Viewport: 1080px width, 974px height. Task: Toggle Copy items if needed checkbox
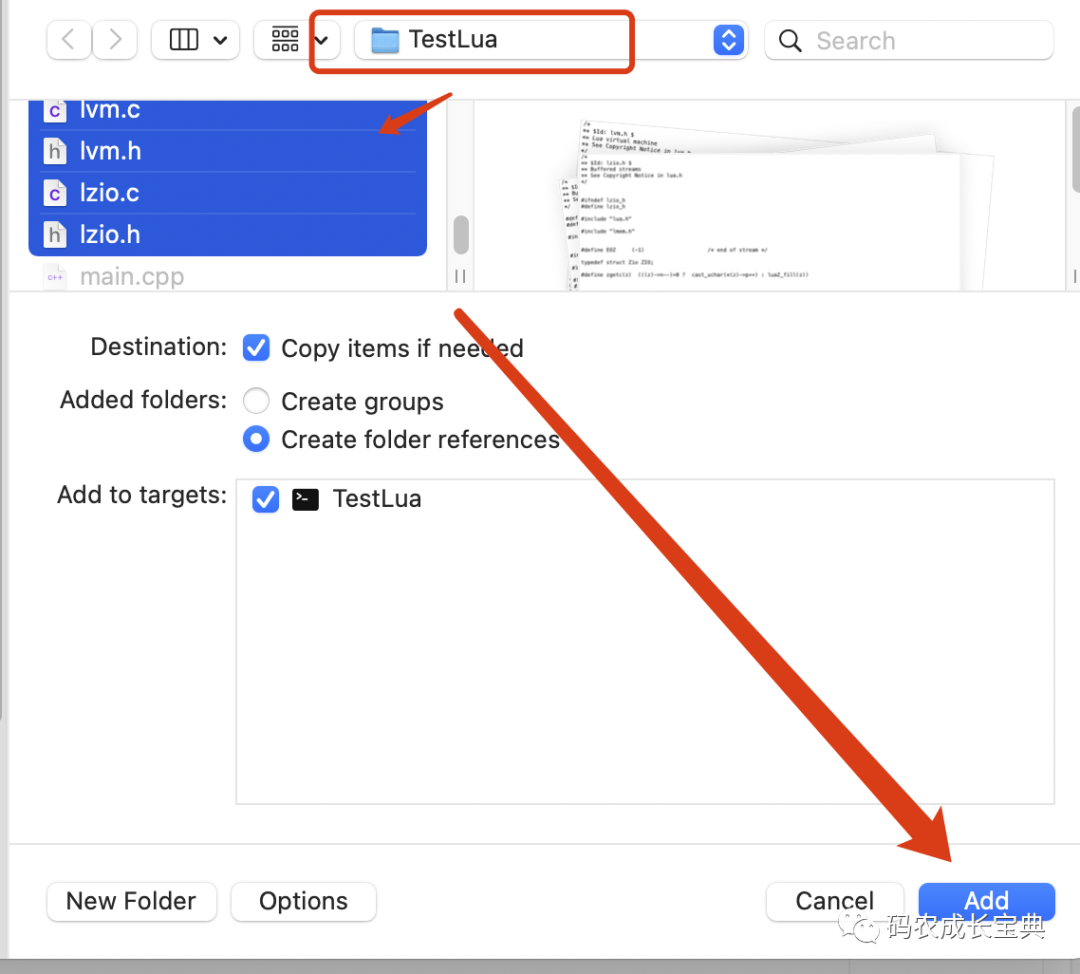[x=257, y=348]
